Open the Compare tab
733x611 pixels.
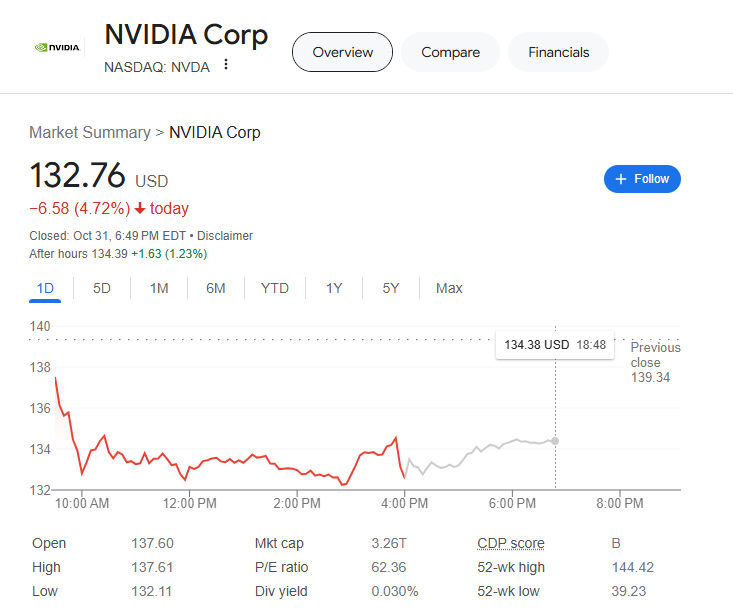(x=450, y=52)
